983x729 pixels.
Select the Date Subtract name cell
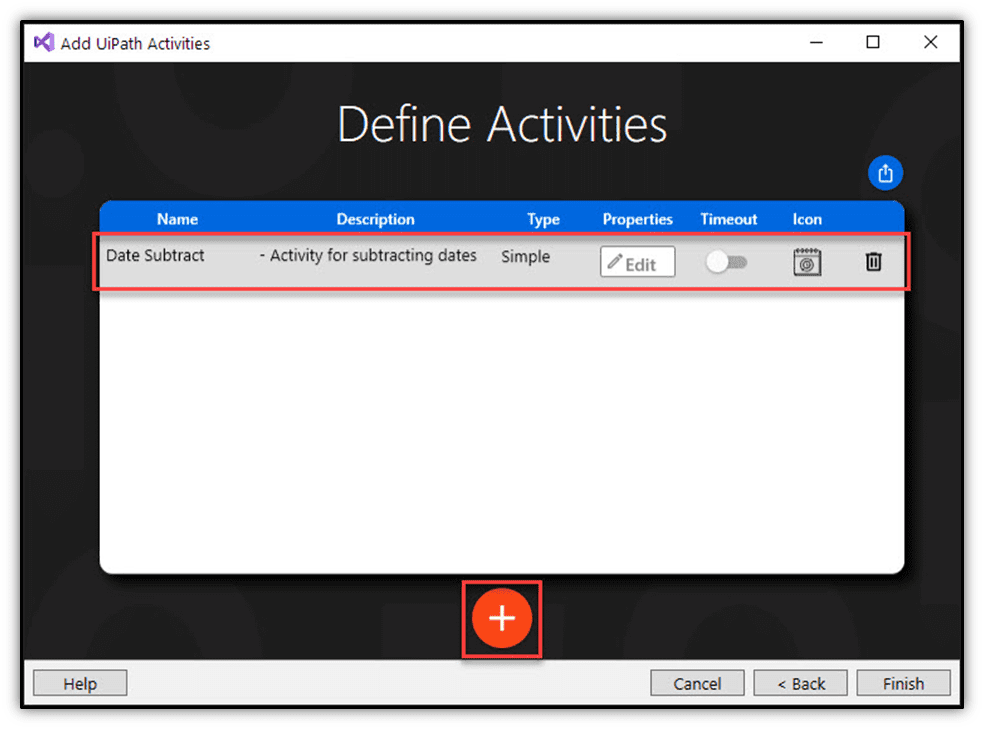click(x=155, y=256)
